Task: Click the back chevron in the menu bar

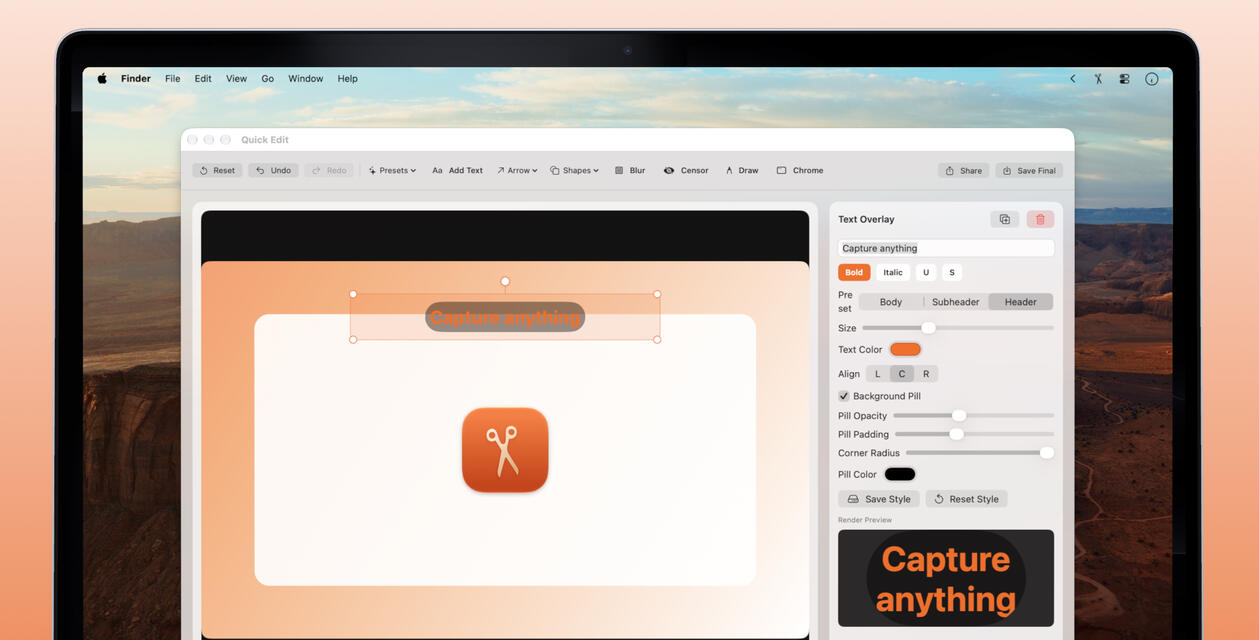Action: 1073,79
